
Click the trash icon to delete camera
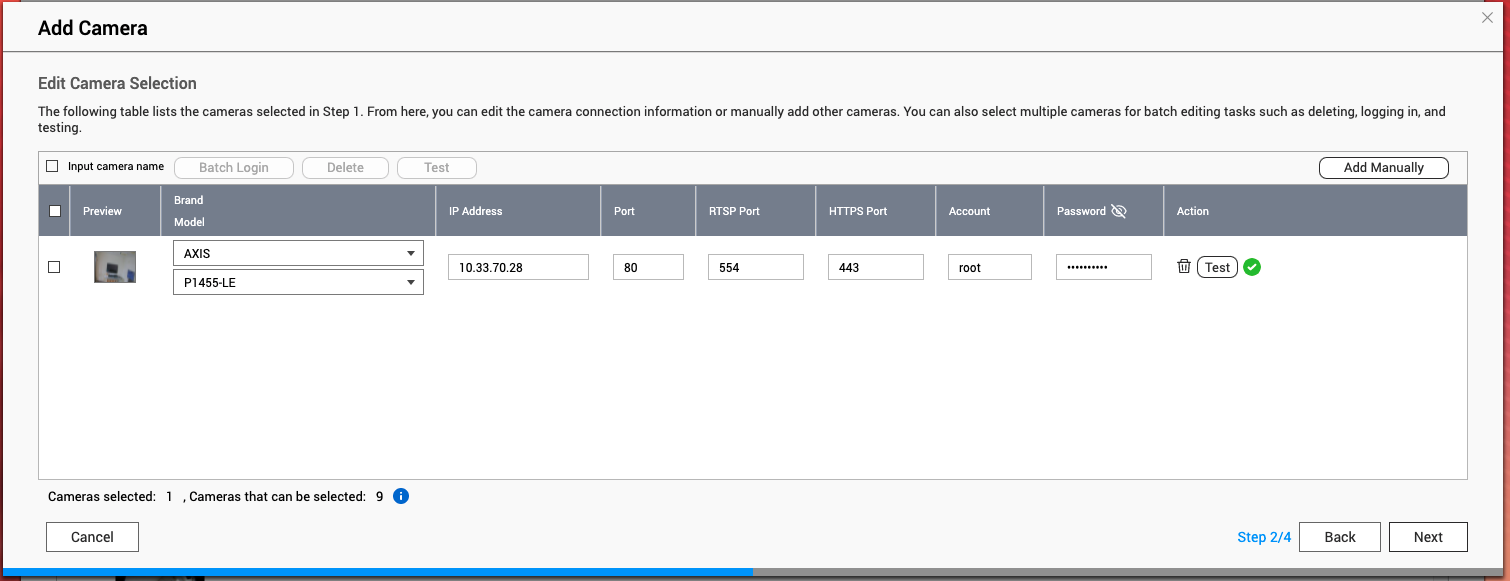click(x=1183, y=267)
